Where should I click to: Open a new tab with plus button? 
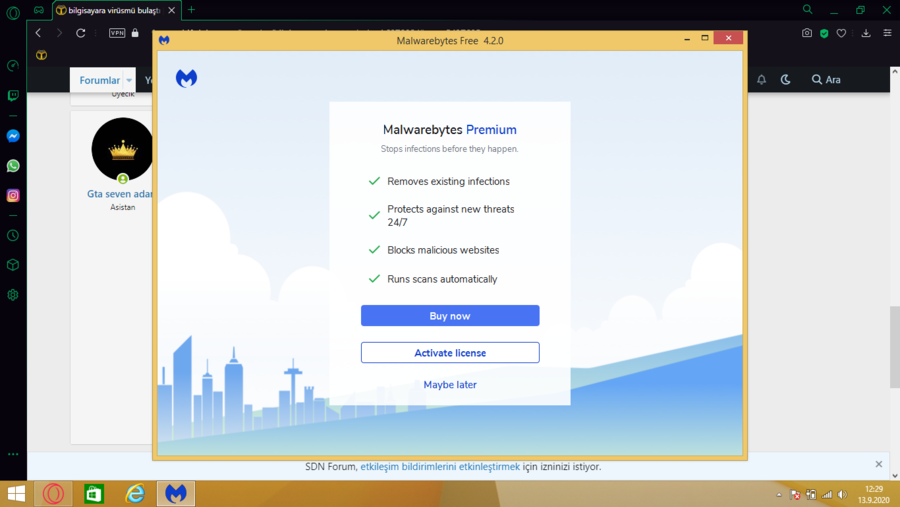point(192,10)
